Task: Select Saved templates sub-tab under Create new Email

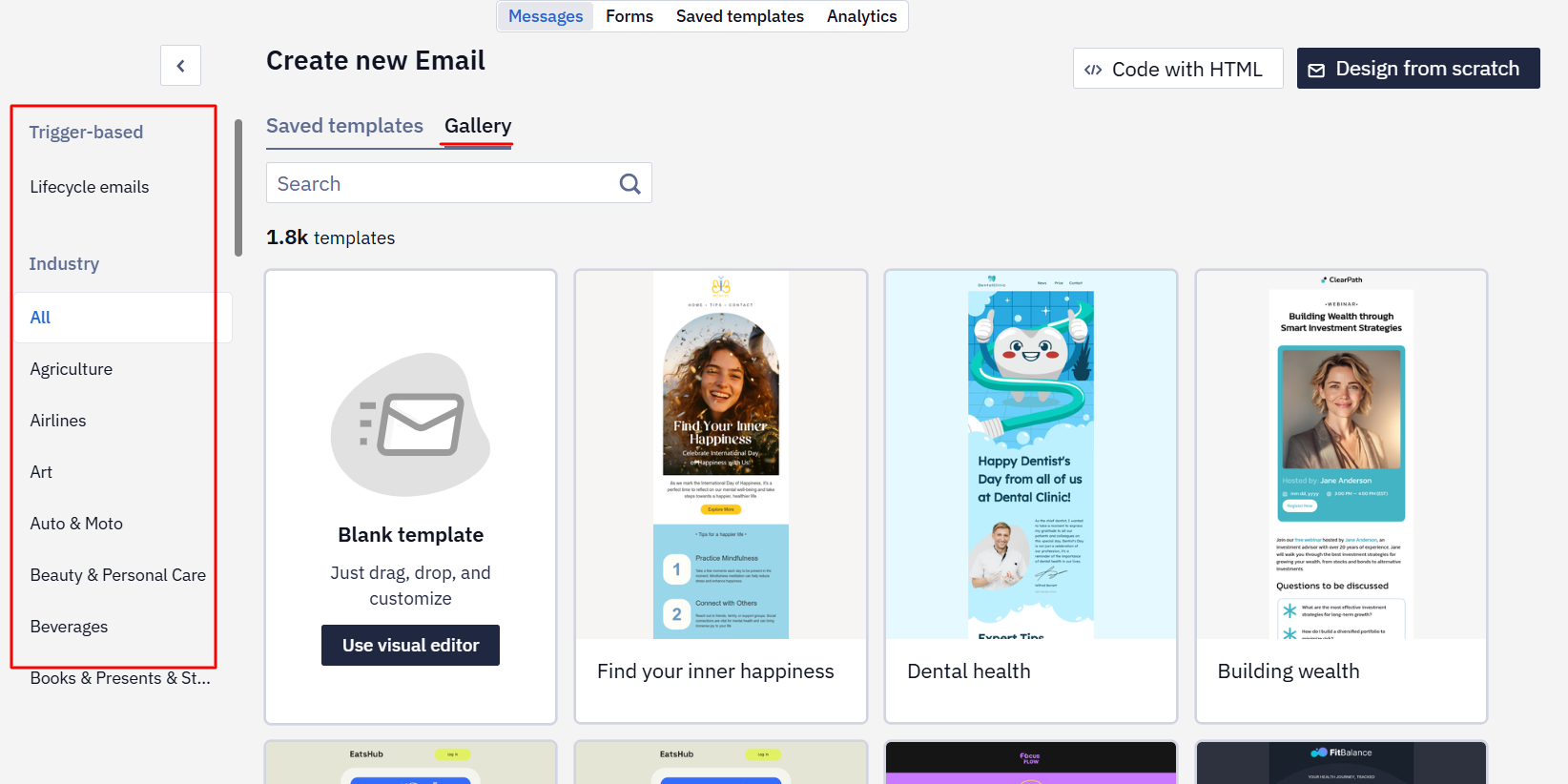Action: coord(344,126)
